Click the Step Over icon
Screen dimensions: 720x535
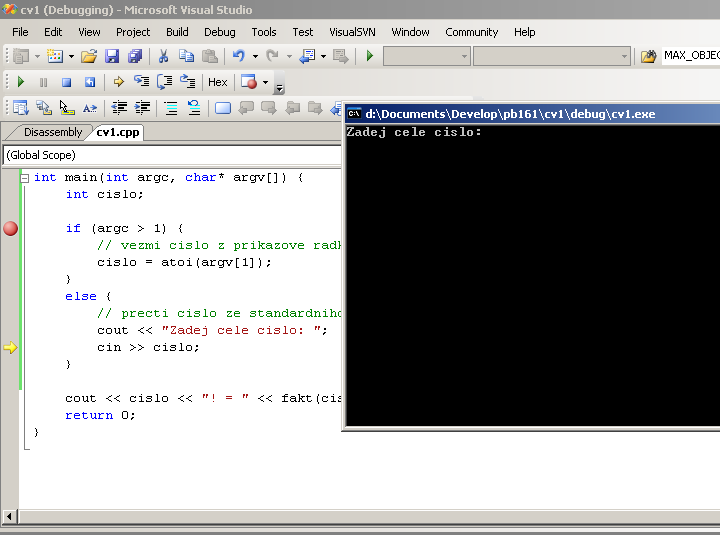[164, 82]
